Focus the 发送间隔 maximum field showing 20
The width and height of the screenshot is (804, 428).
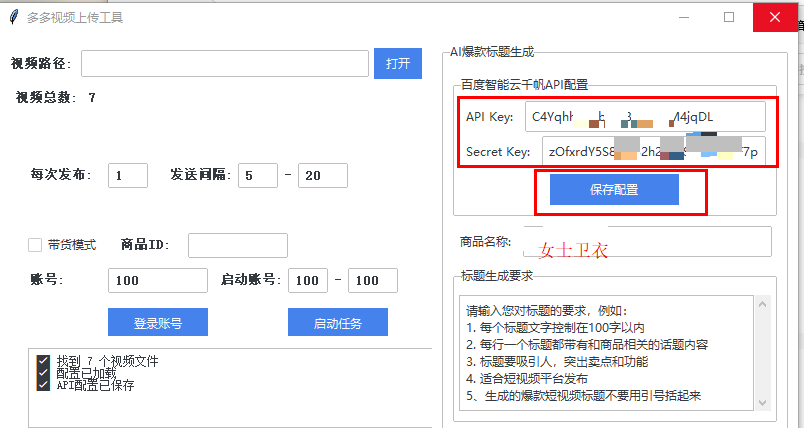coord(323,175)
